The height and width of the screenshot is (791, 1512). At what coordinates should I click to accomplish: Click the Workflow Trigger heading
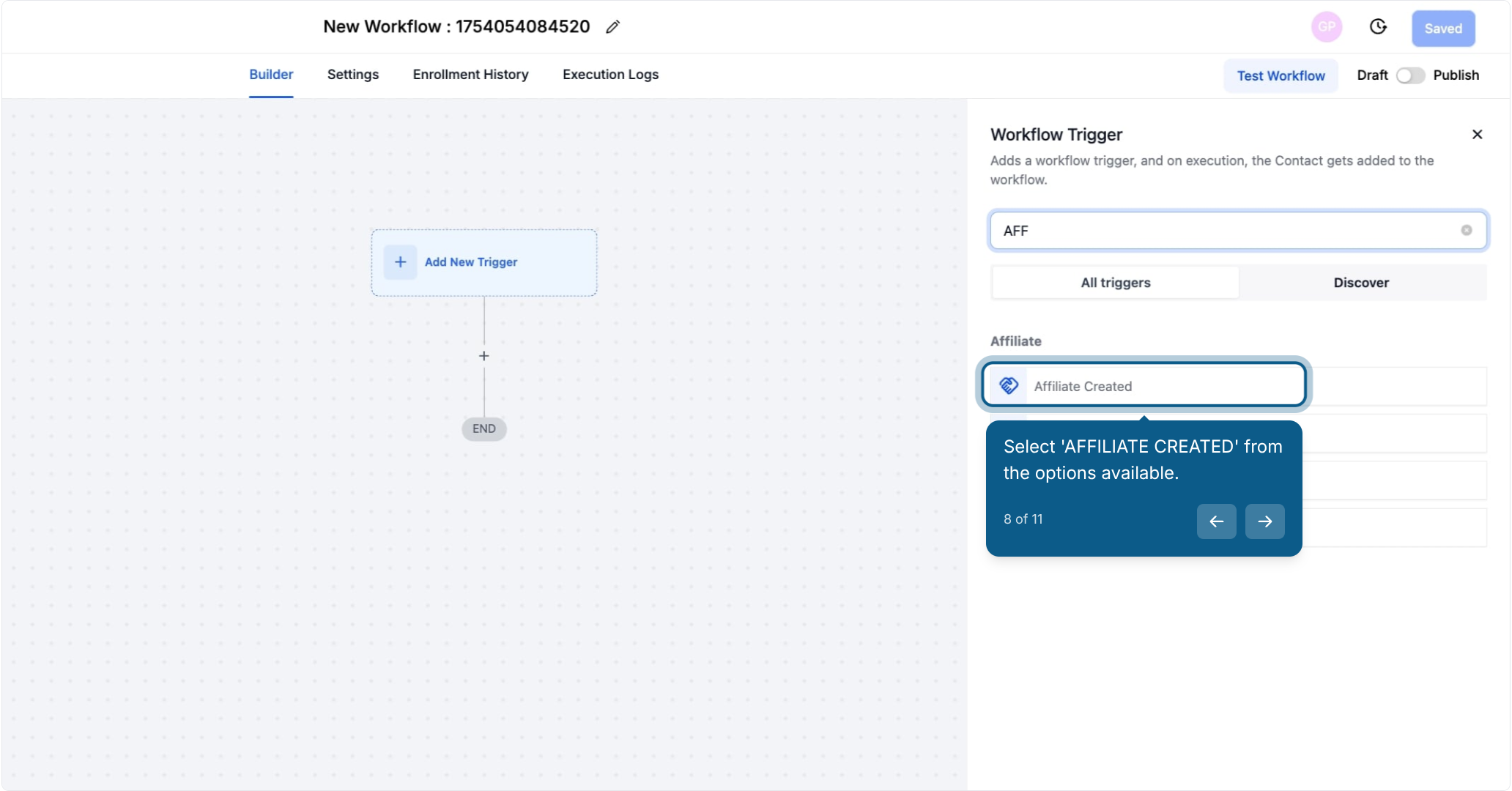point(1056,135)
